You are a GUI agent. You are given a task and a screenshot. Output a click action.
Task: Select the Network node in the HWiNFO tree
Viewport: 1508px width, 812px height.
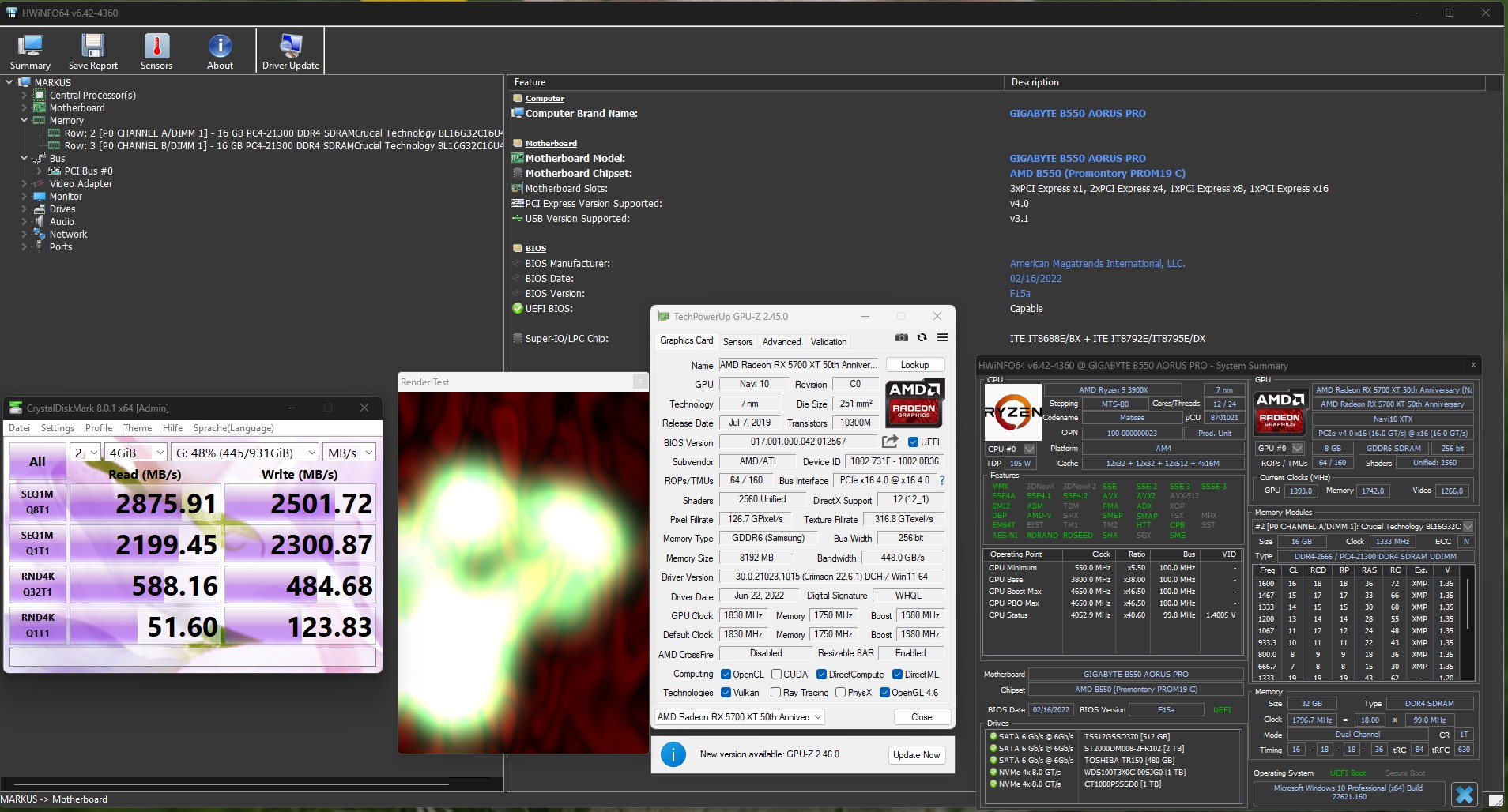coord(68,235)
